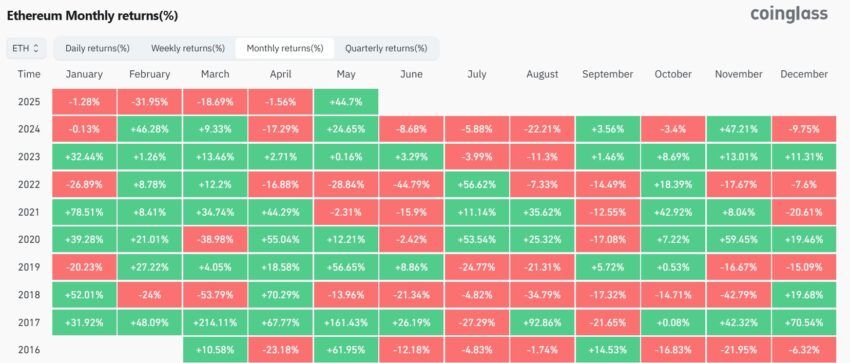Select the May 2025 +44.7% cell
The image size is (850, 363).
click(346, 101)
